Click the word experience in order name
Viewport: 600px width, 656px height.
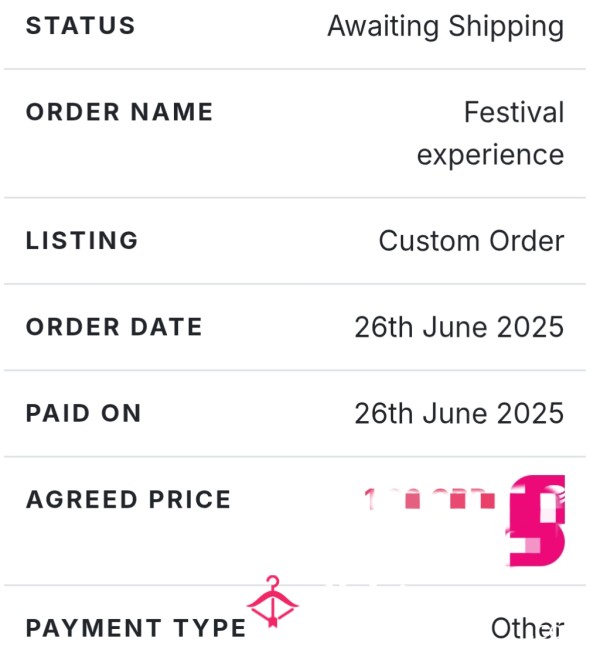click(x=490, y=155)
